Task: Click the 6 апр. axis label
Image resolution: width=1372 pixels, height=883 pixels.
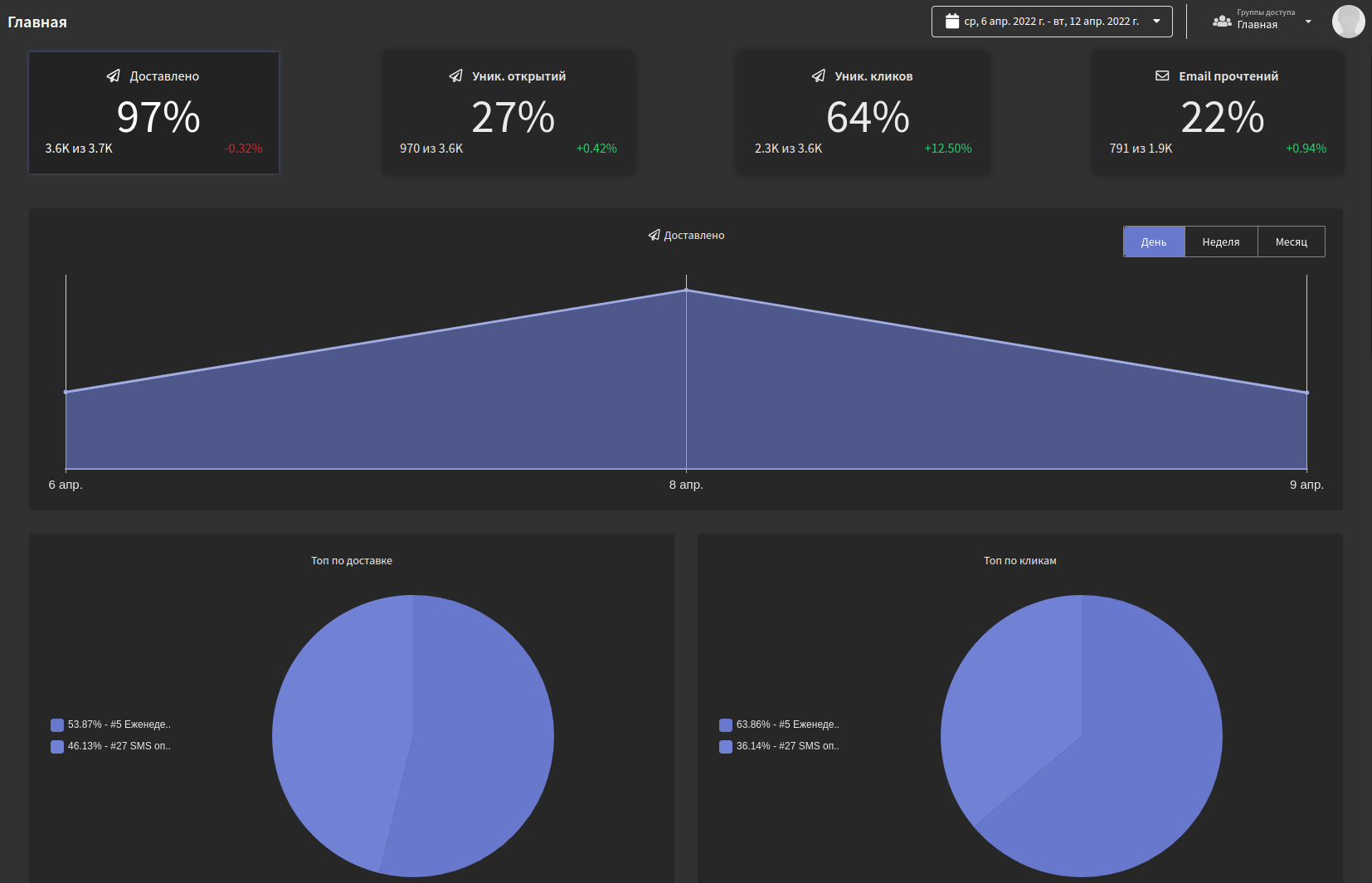Action: click(66, 485)
